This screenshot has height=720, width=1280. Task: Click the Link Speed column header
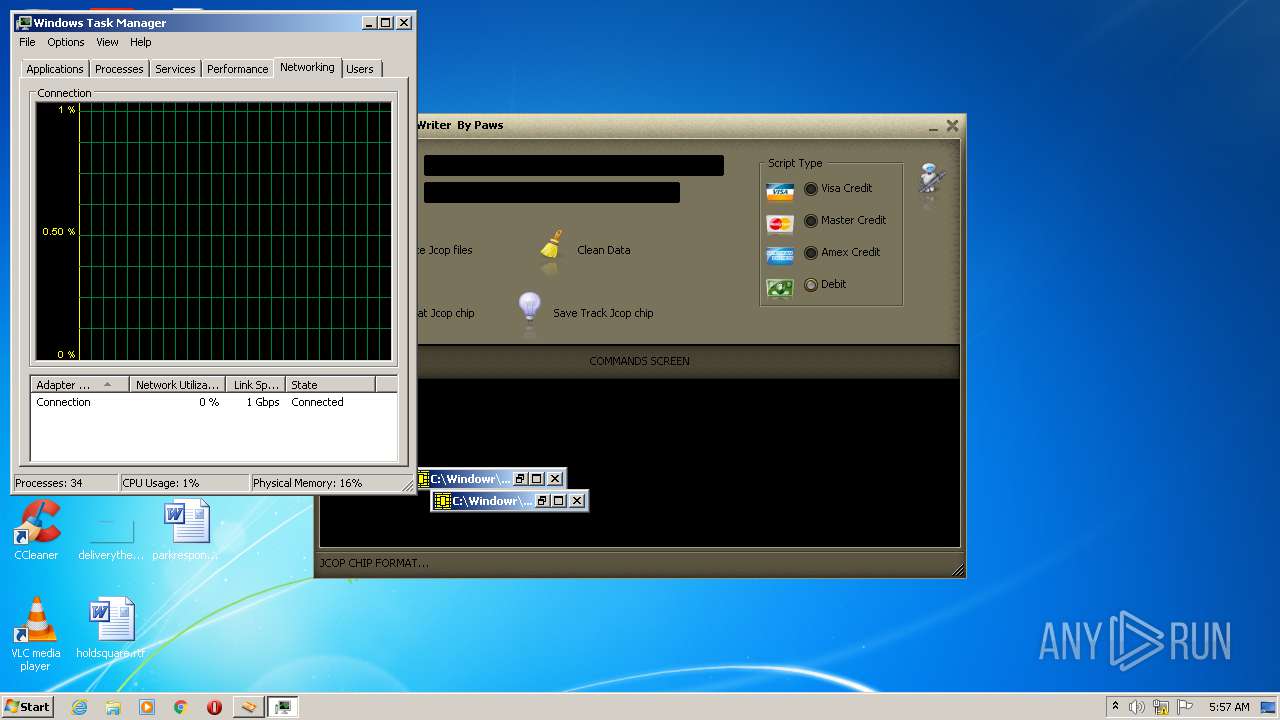pos(255,384)
